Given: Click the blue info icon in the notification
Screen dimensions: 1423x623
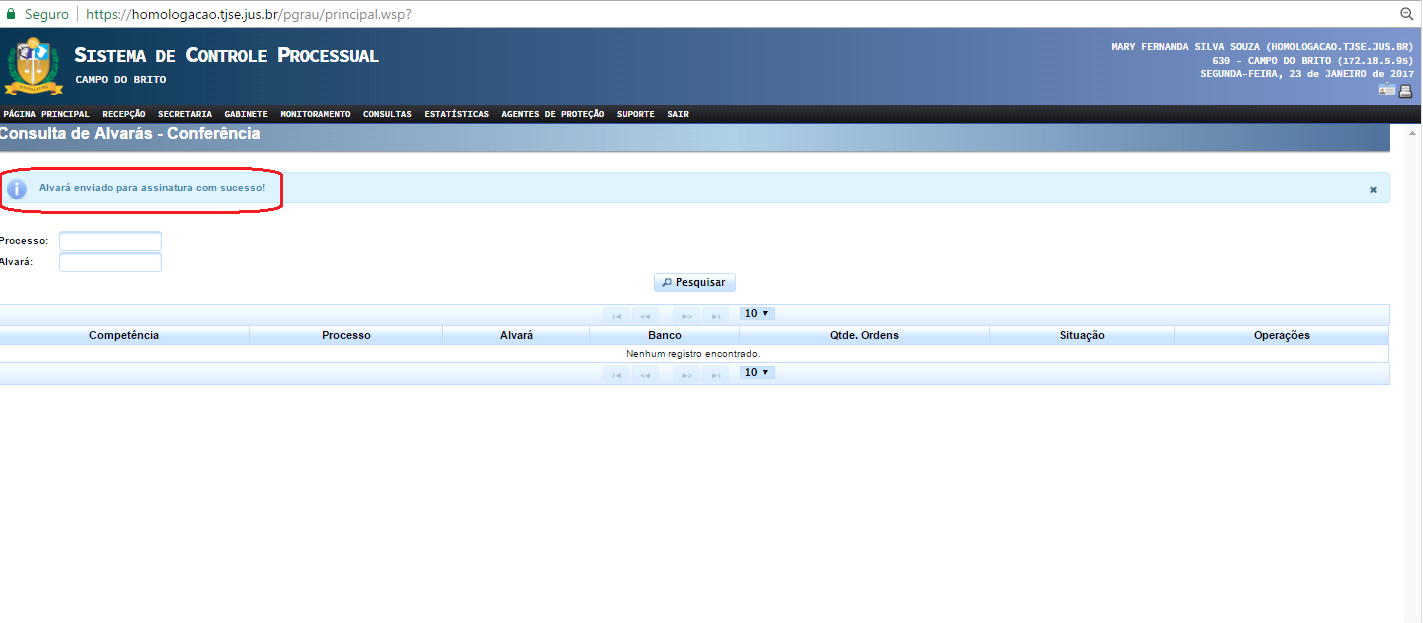Looking at the screenshot, I should coord(17,188).
